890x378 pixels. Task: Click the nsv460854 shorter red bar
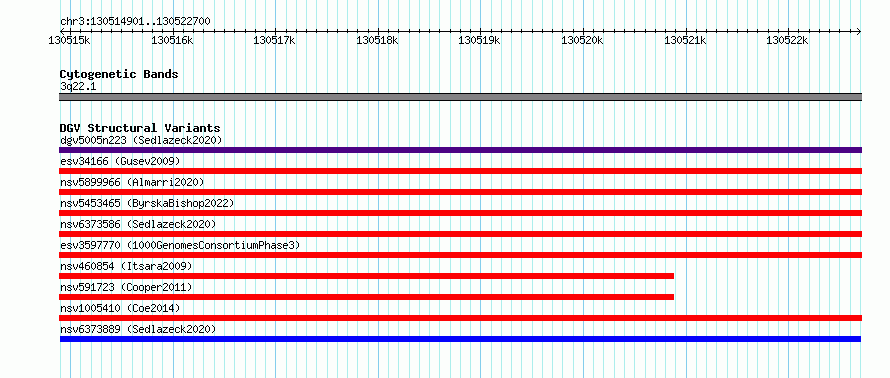(x=367, y=276)
